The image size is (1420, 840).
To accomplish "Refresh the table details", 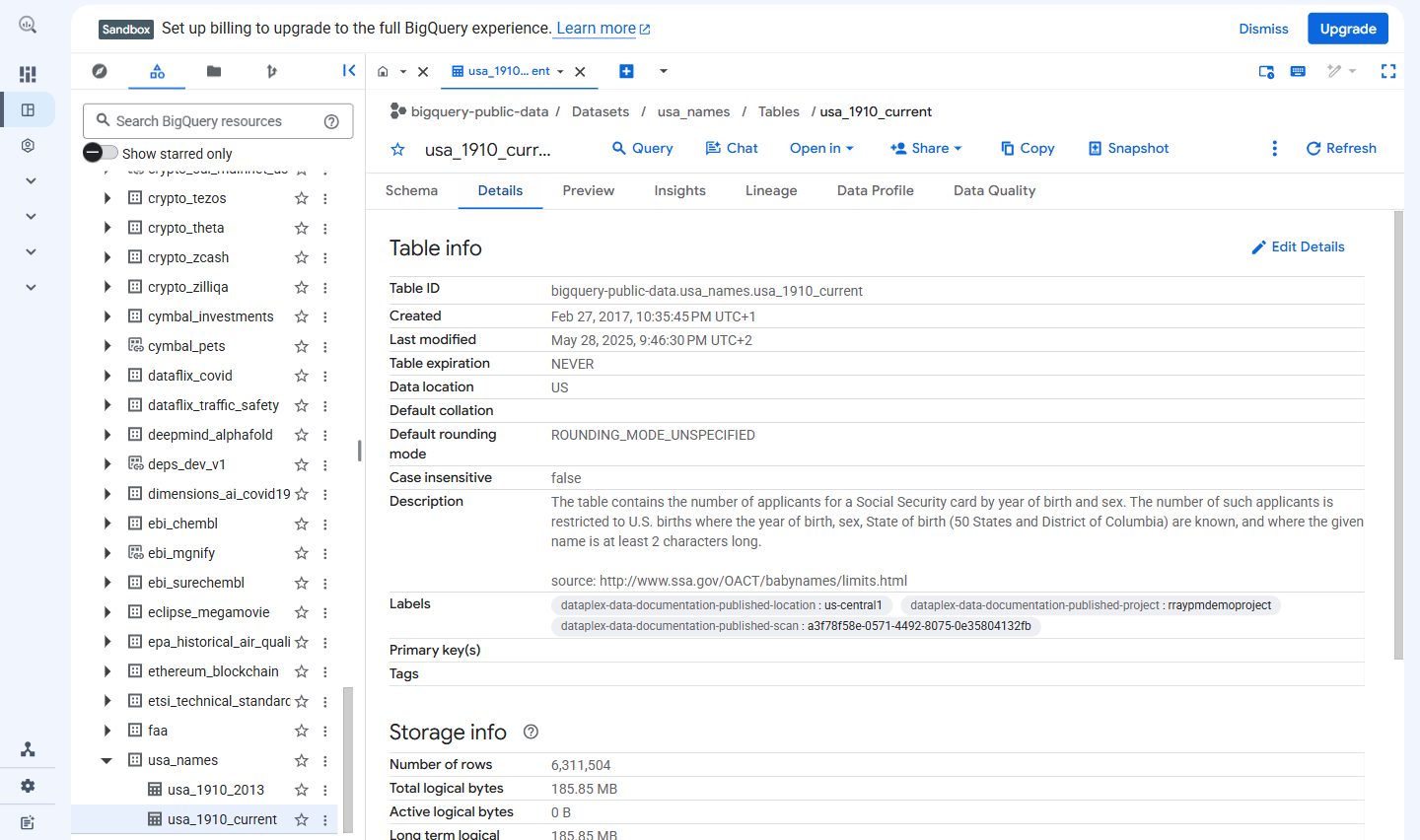I will 1341,148.
